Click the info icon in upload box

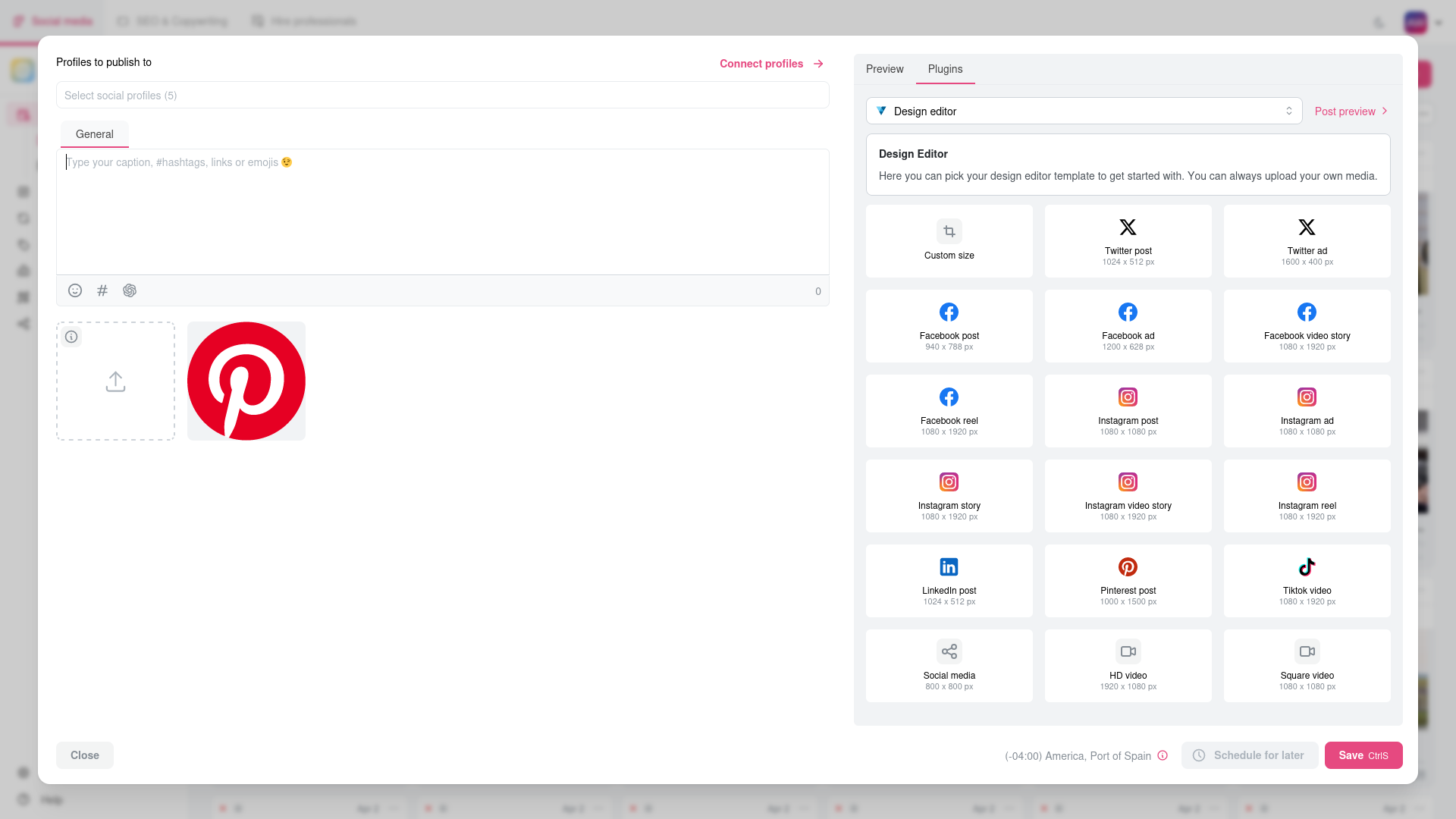71,337
